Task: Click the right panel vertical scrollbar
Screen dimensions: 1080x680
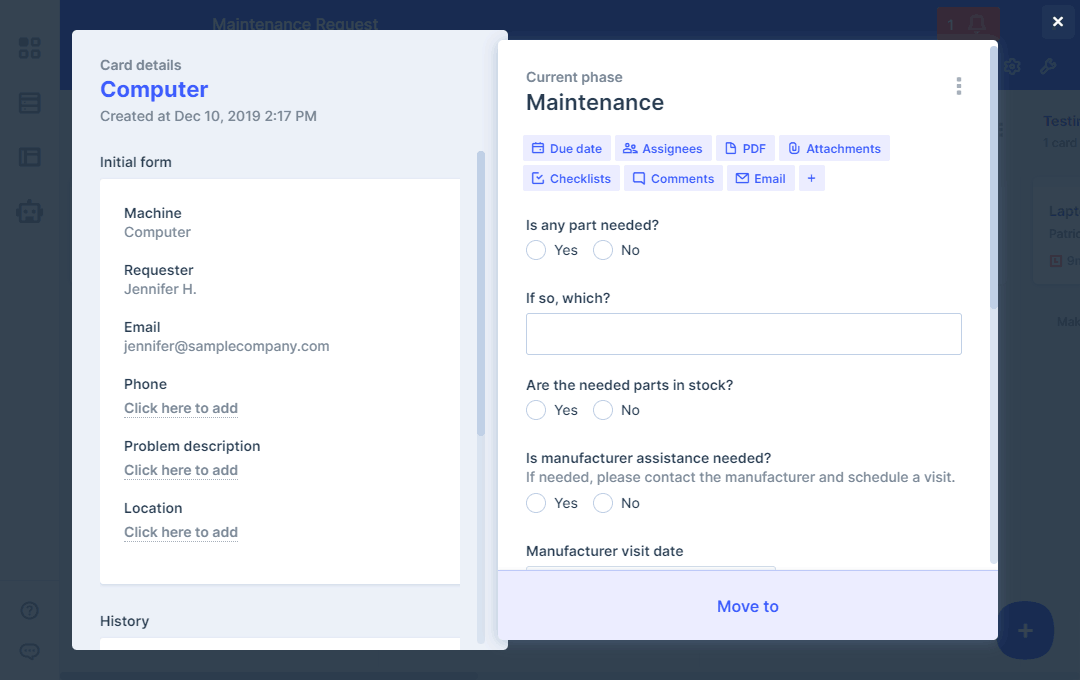Action: point(993,180)
